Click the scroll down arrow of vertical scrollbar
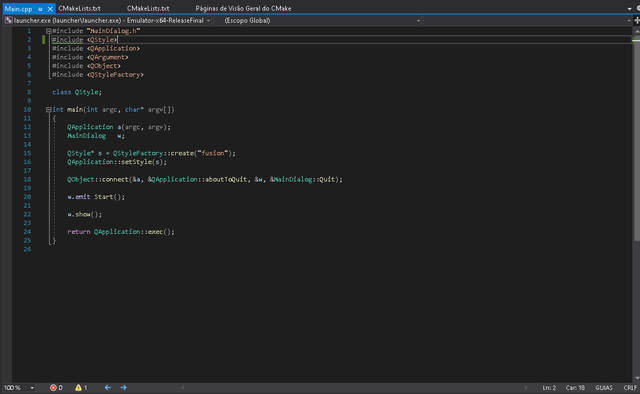 pos(636,378)
